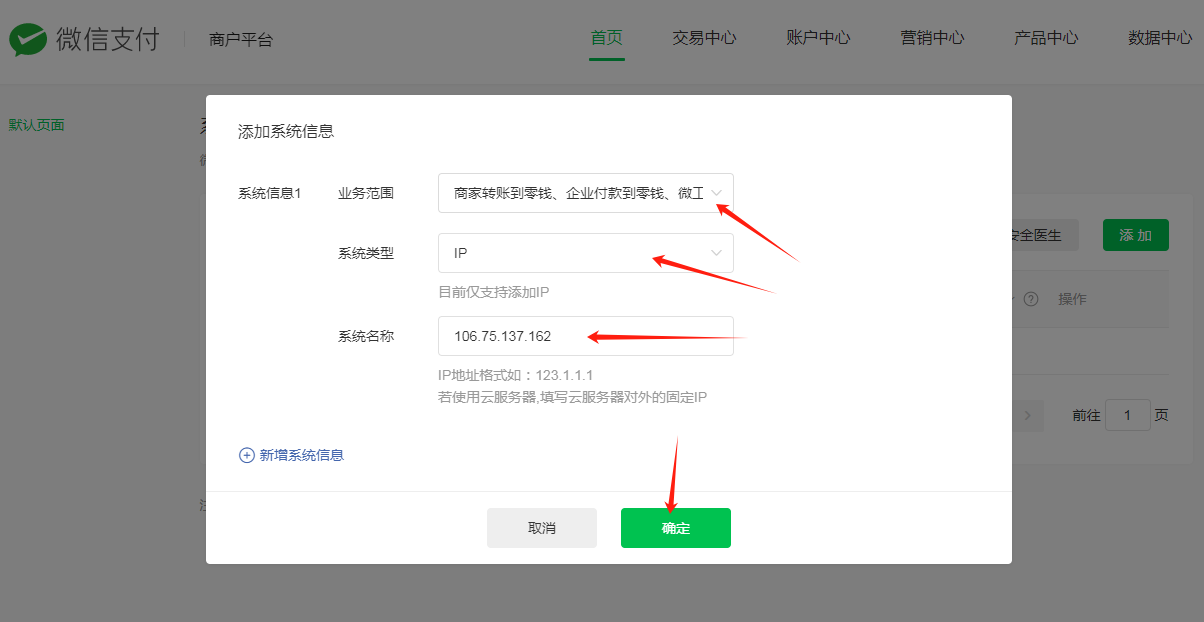The height and width of the screenshot is (622, 1204).
Task: Click the 操作 column header
Action: [x=1072, y=299]
